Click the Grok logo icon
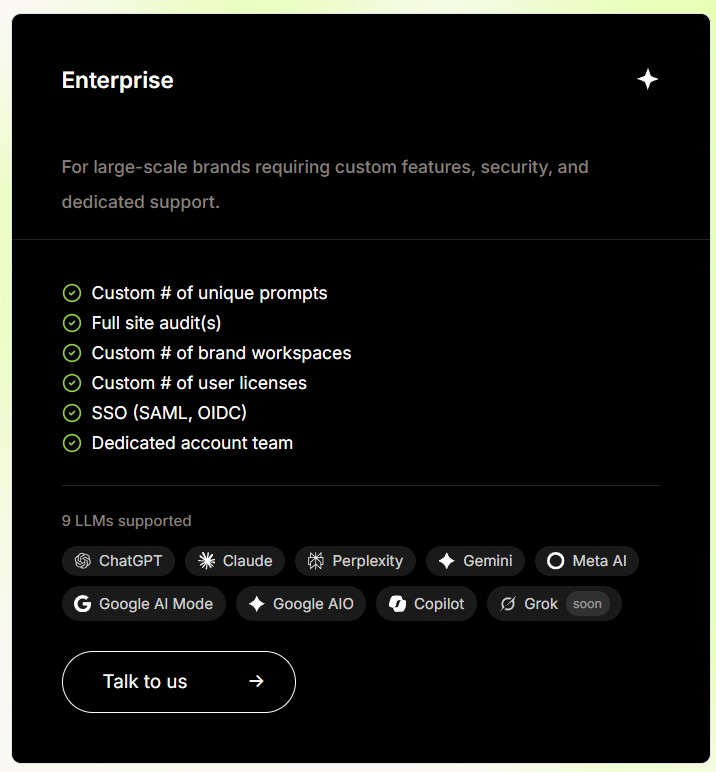 tap(508, 604)
